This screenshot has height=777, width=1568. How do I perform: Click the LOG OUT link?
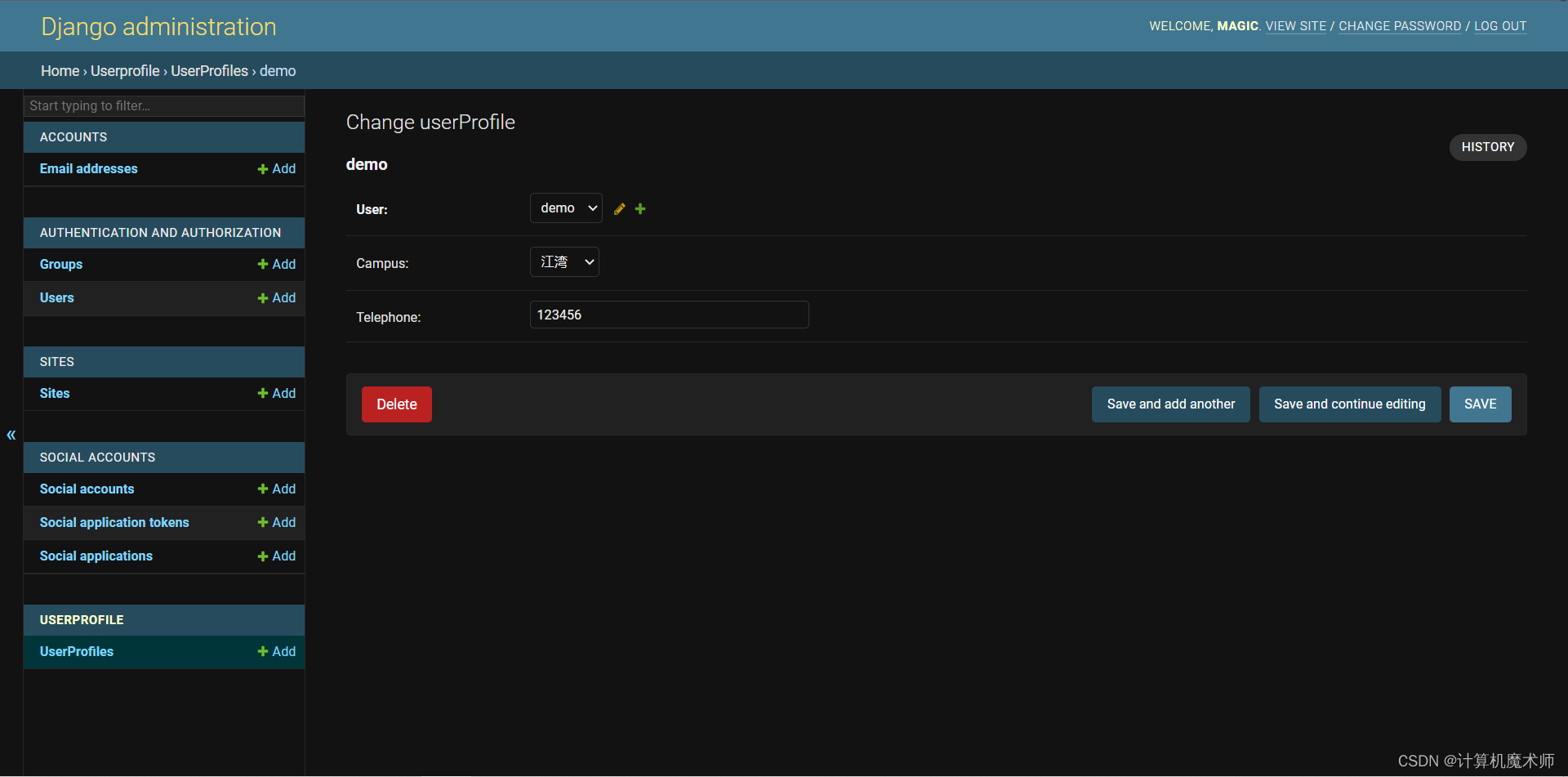[1500, 26]
